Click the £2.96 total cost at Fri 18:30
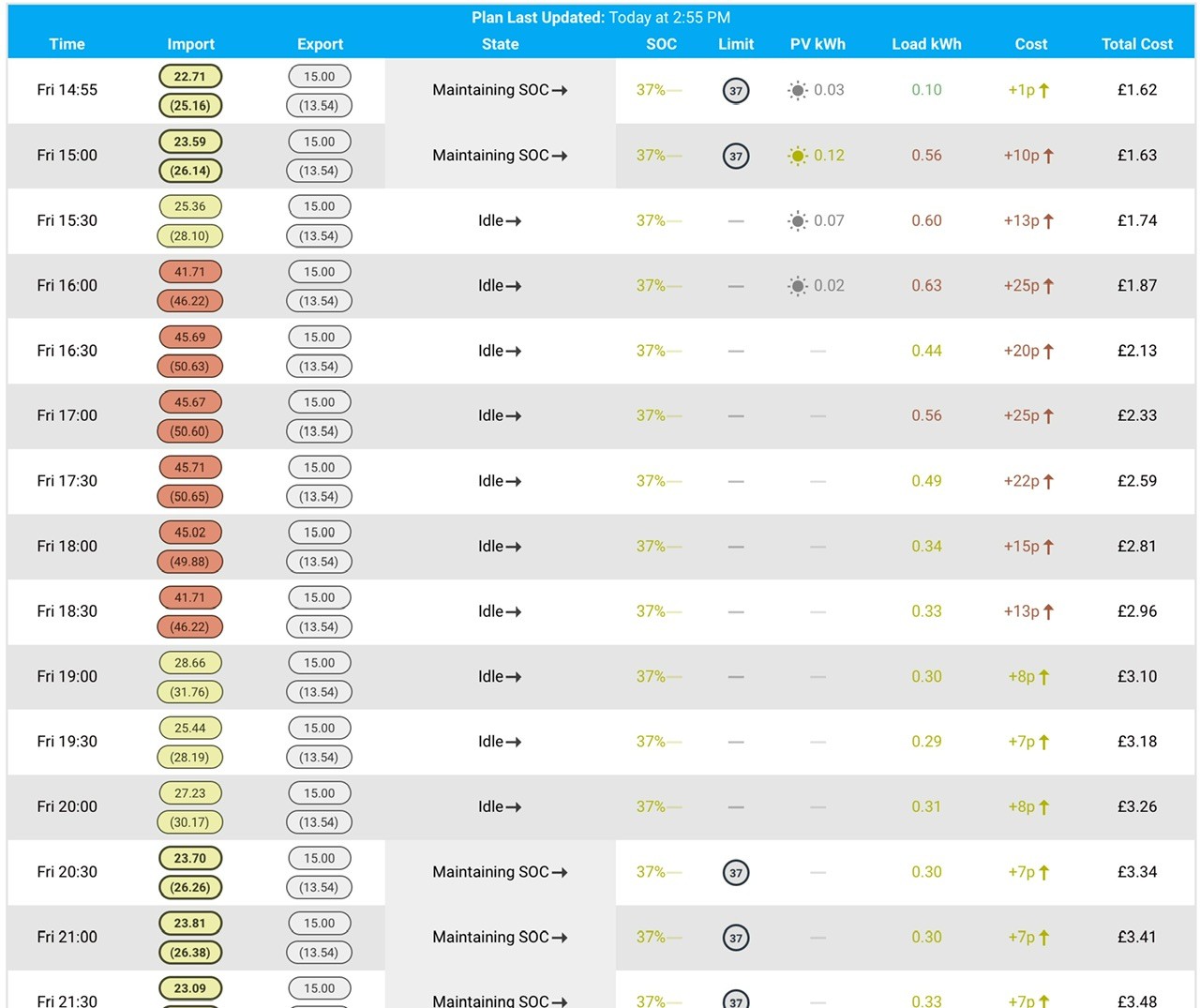1200x1008 pixels. [1136, 611]
